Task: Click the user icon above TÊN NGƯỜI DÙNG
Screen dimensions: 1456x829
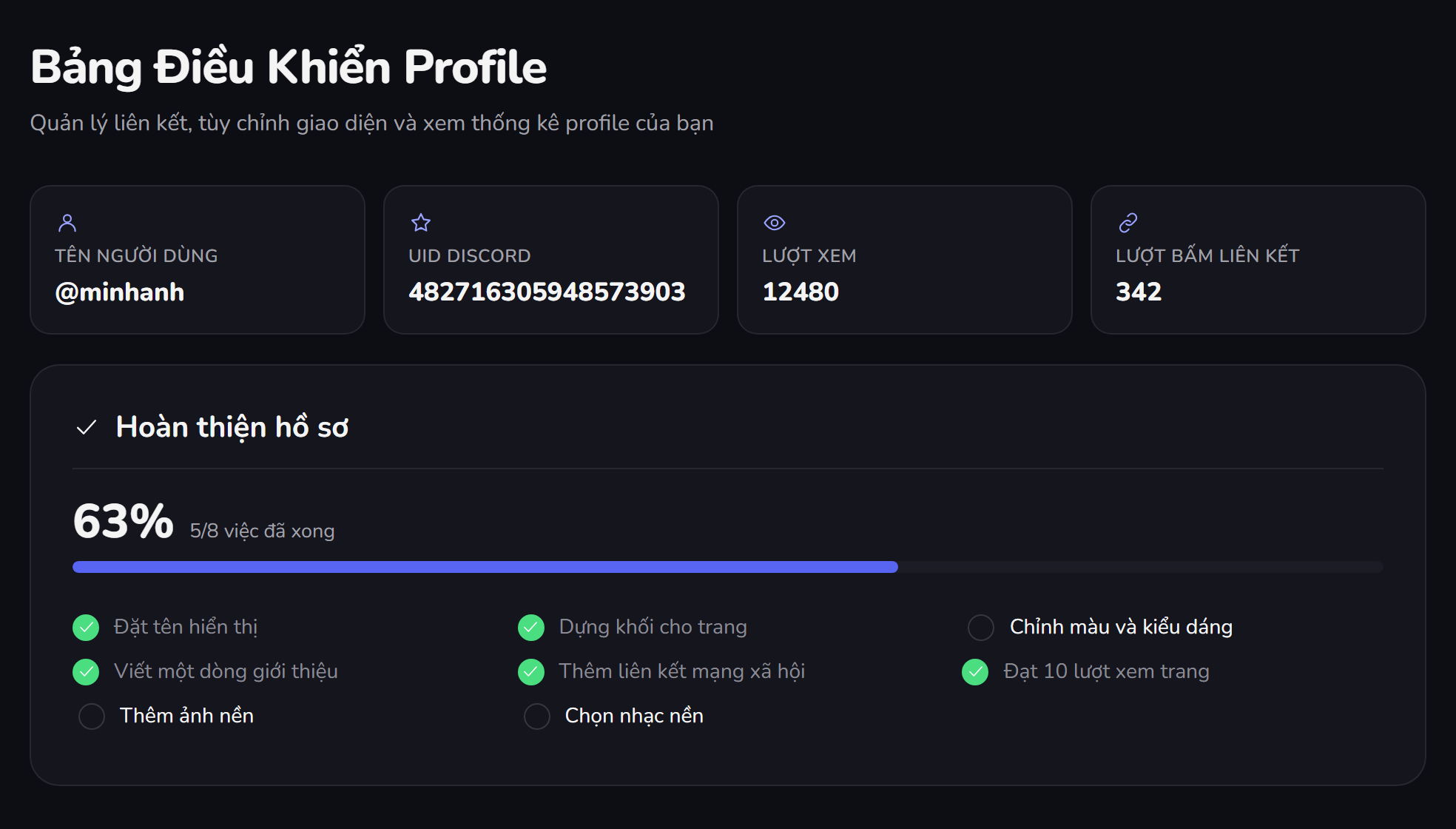Action: point(67,223)
